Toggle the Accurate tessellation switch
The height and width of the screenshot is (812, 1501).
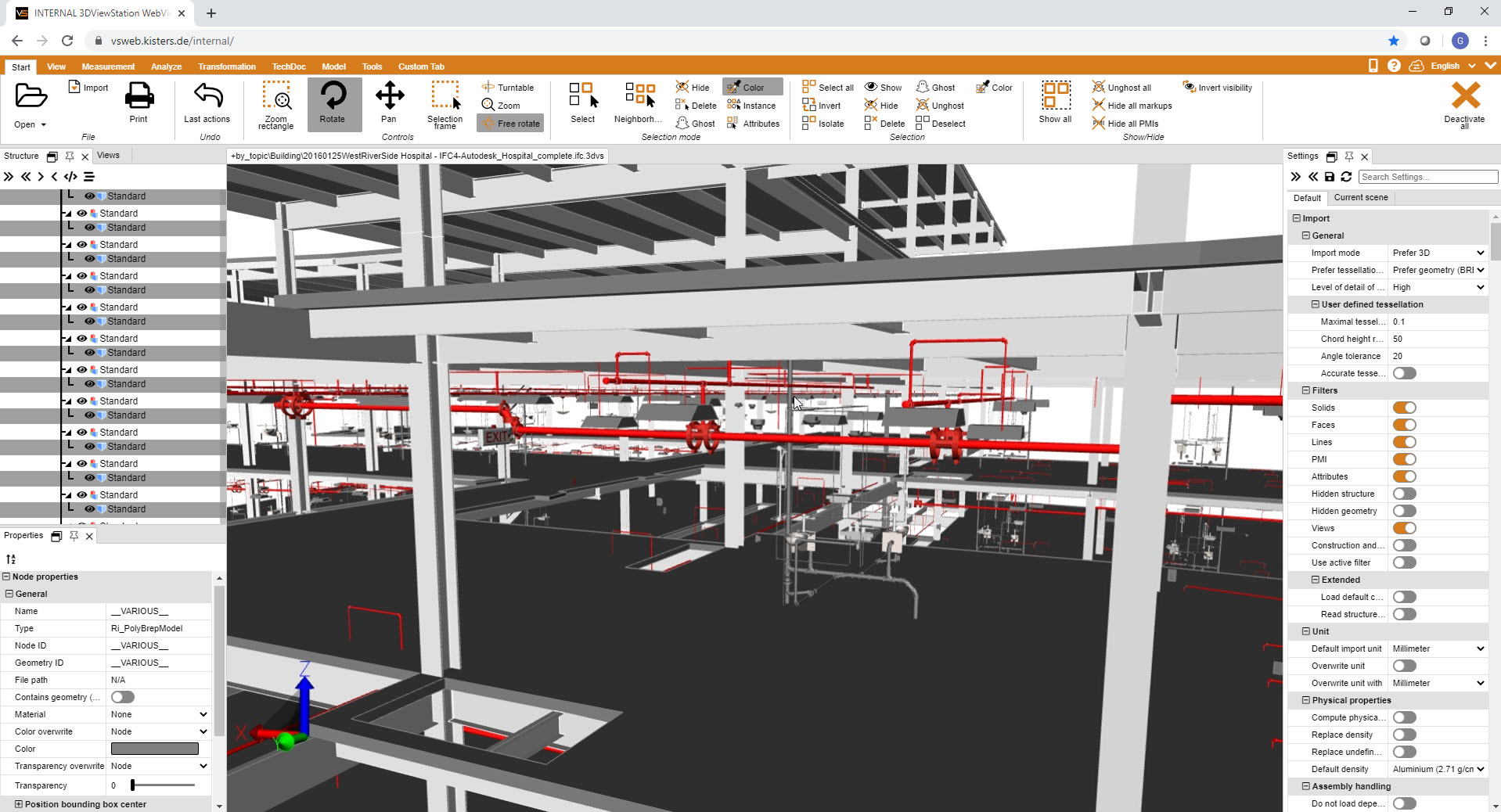(1405, 373)
